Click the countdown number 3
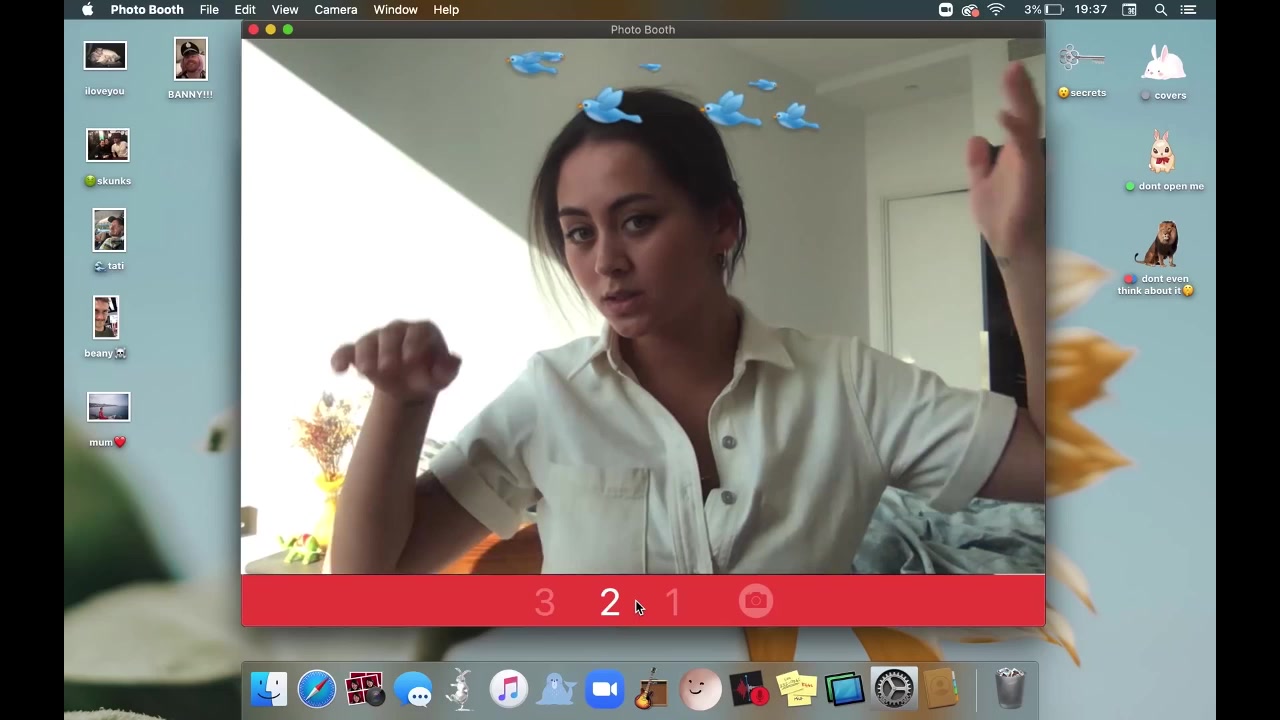Image resolution: width=1280 pixels, height=720 pixels. tap(544, 602)
